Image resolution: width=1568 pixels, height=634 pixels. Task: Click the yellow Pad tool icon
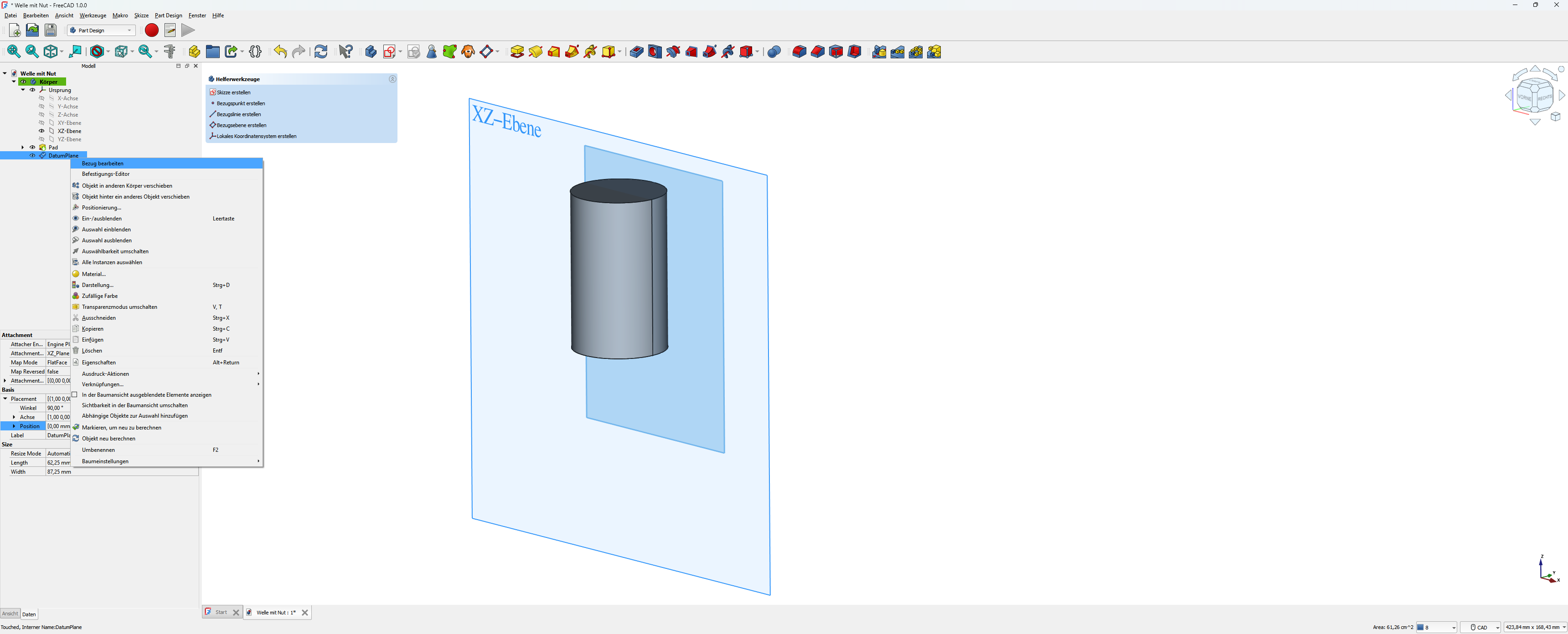(x=517, y=52)
